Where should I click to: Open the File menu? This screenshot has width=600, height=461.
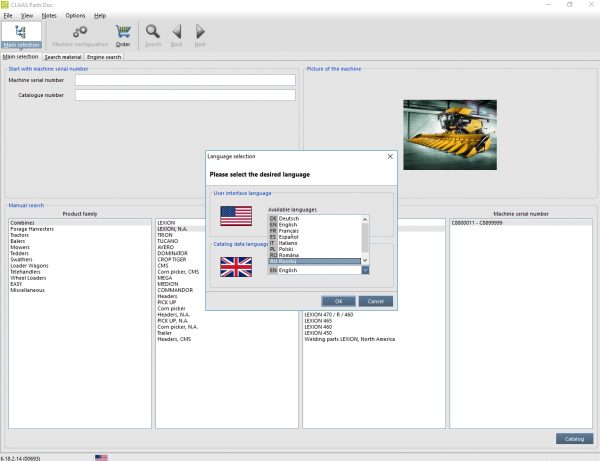(8, 16)
